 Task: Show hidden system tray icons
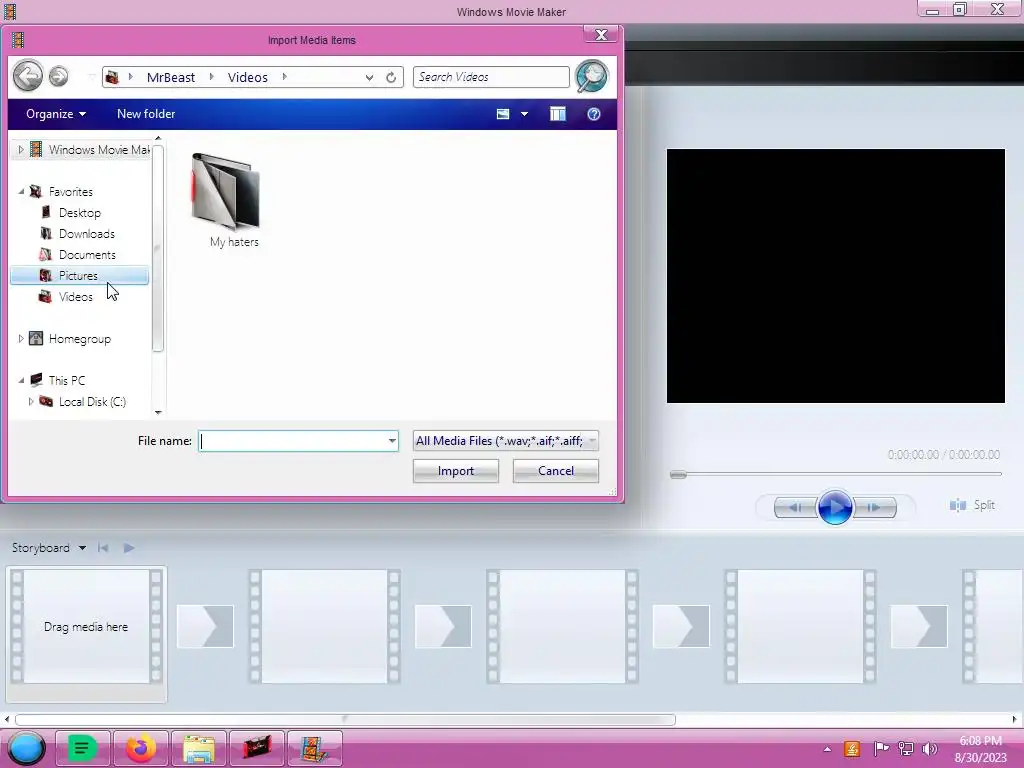click(x=827, y=749)
